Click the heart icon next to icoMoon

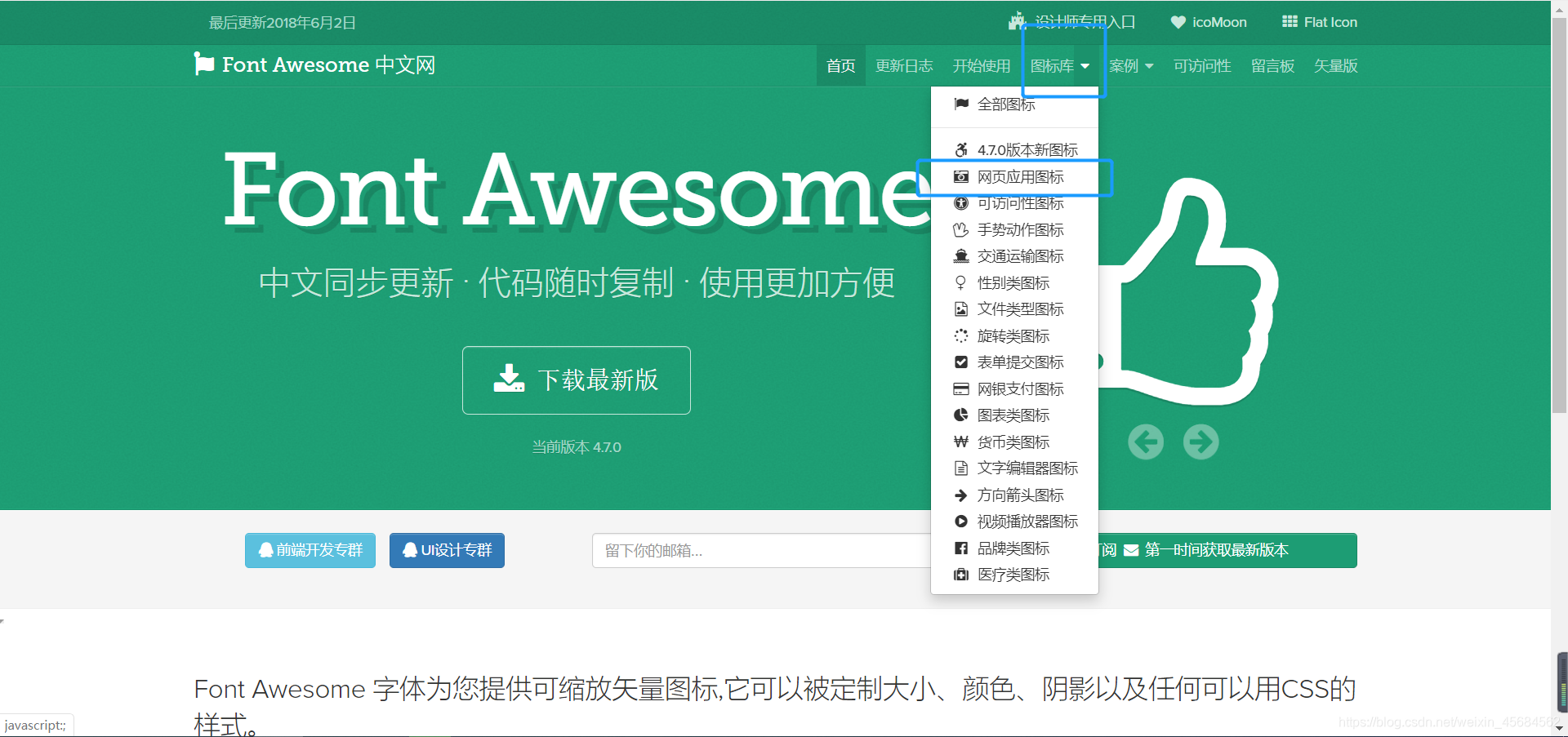(1178, 22)
